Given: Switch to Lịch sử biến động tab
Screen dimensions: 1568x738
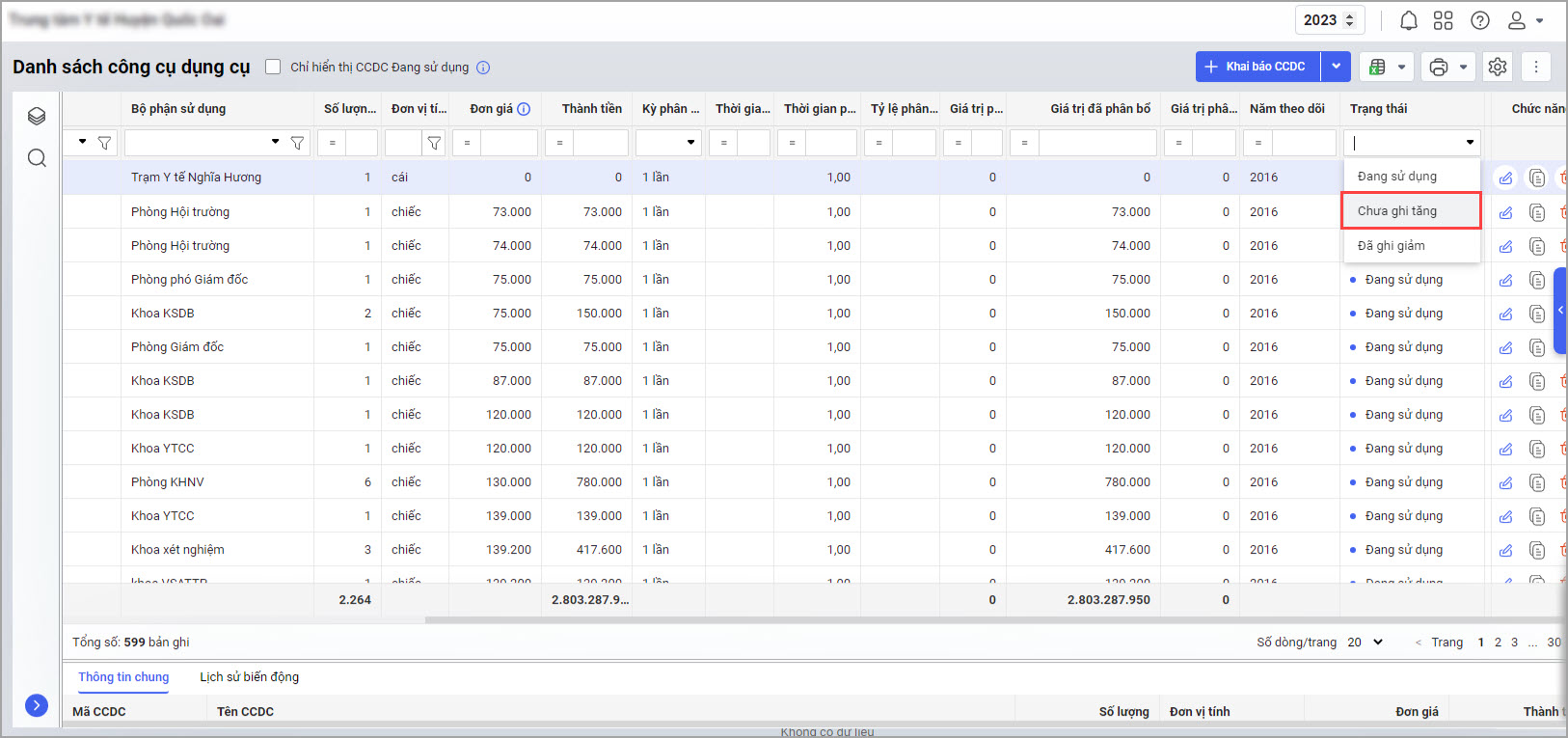Looking at the screenshot, I should click(x=249, y=677).
